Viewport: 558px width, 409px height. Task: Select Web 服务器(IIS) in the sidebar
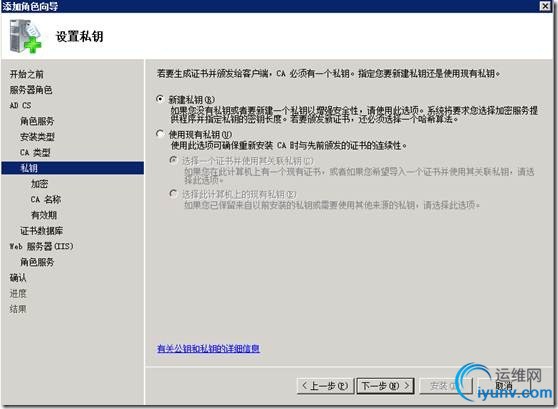[x=41, y=246]
